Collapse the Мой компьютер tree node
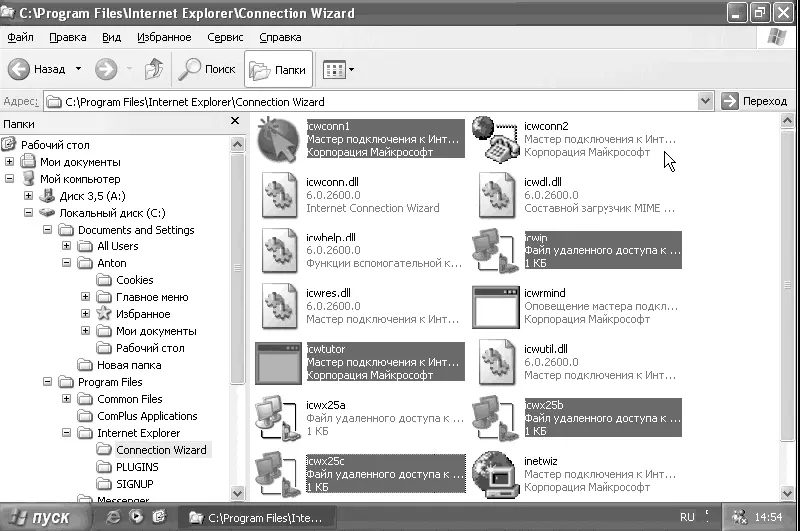Viewport: 800px width, 531px height. 9,179
